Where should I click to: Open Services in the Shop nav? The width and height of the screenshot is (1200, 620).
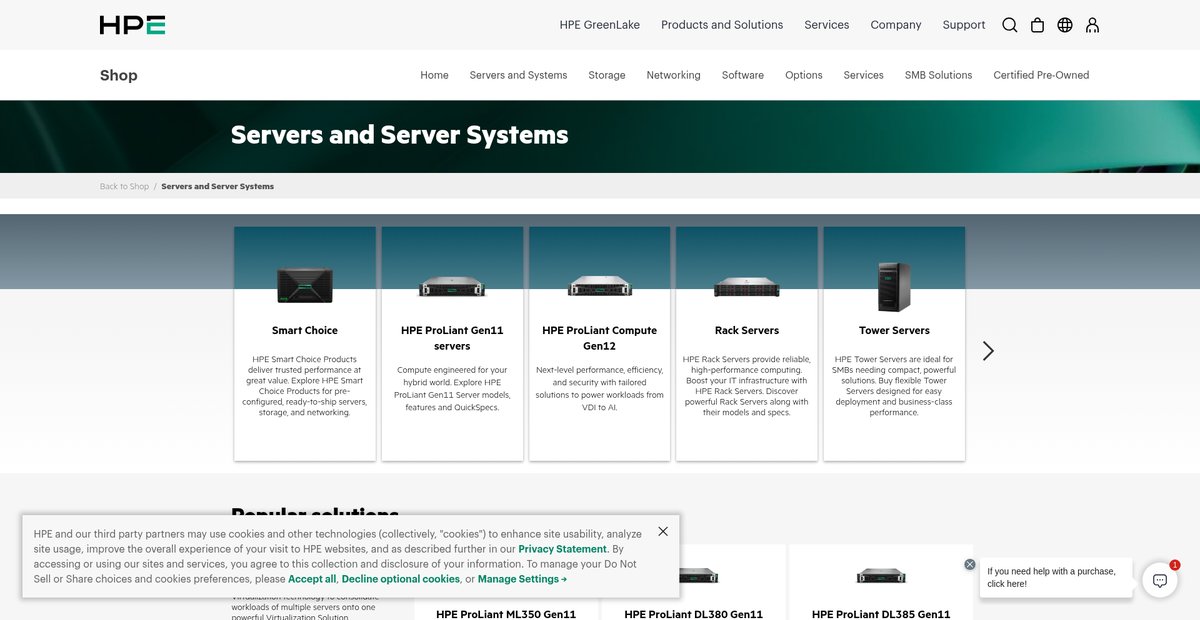pos(864,75)
